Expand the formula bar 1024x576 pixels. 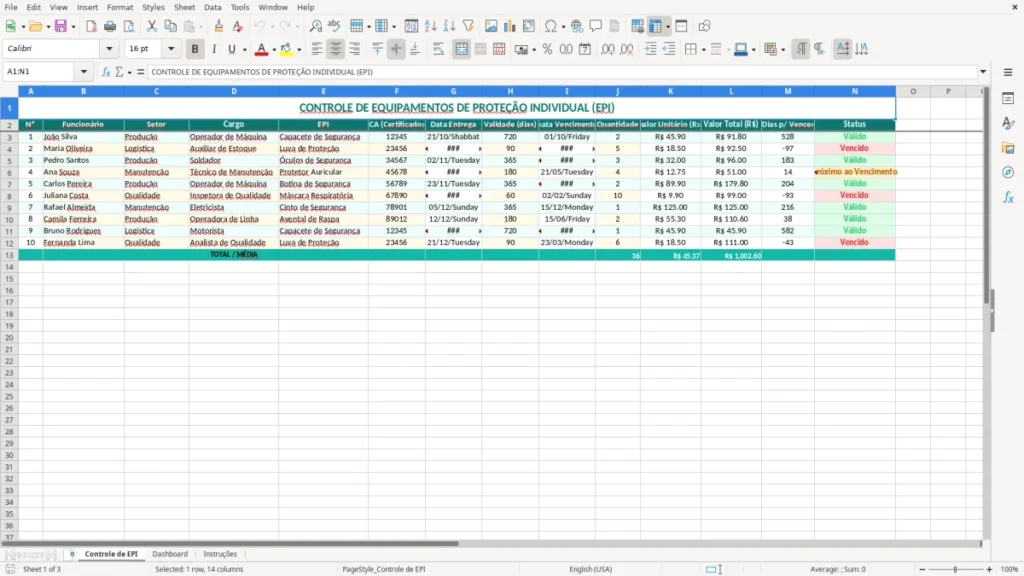coord(983,72)
